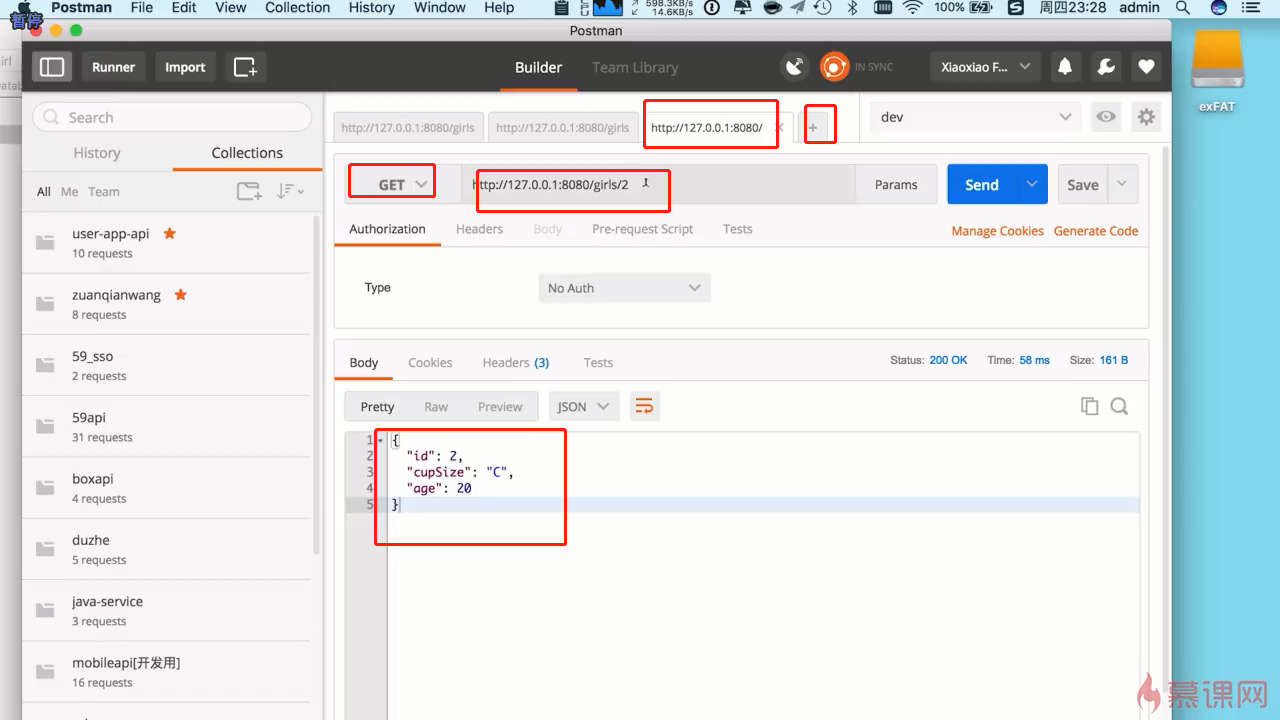This screenshot has width=1280, height=720.
Task: Open the response Cookies tab
Action: coord(430,362)
